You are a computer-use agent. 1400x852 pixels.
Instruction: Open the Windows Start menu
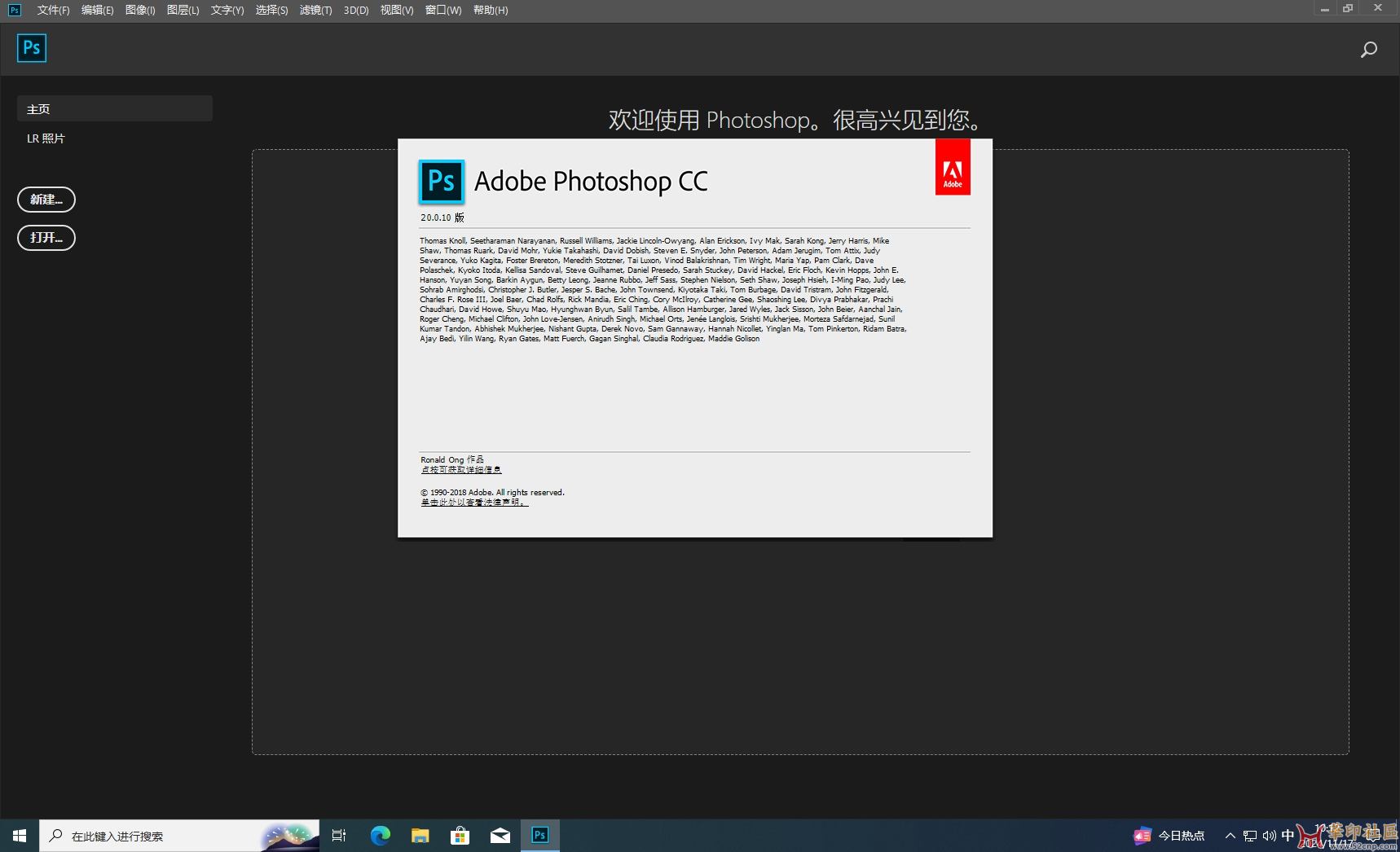pos(20,836)
